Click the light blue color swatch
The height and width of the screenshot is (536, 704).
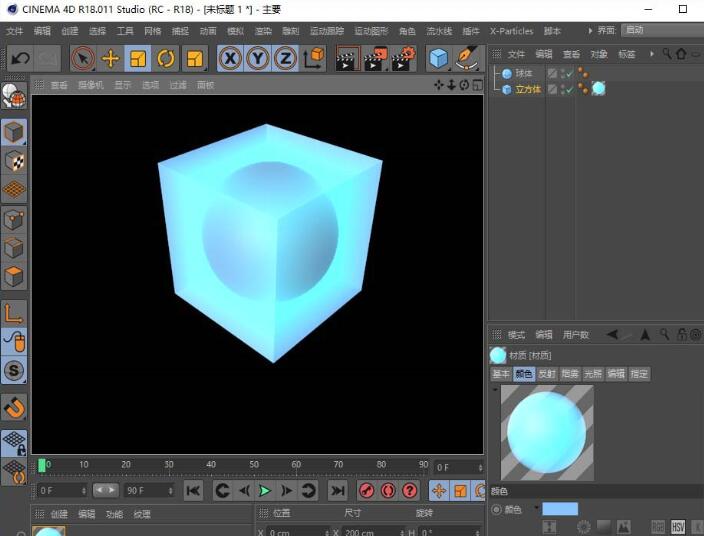(x=560, y=509)
